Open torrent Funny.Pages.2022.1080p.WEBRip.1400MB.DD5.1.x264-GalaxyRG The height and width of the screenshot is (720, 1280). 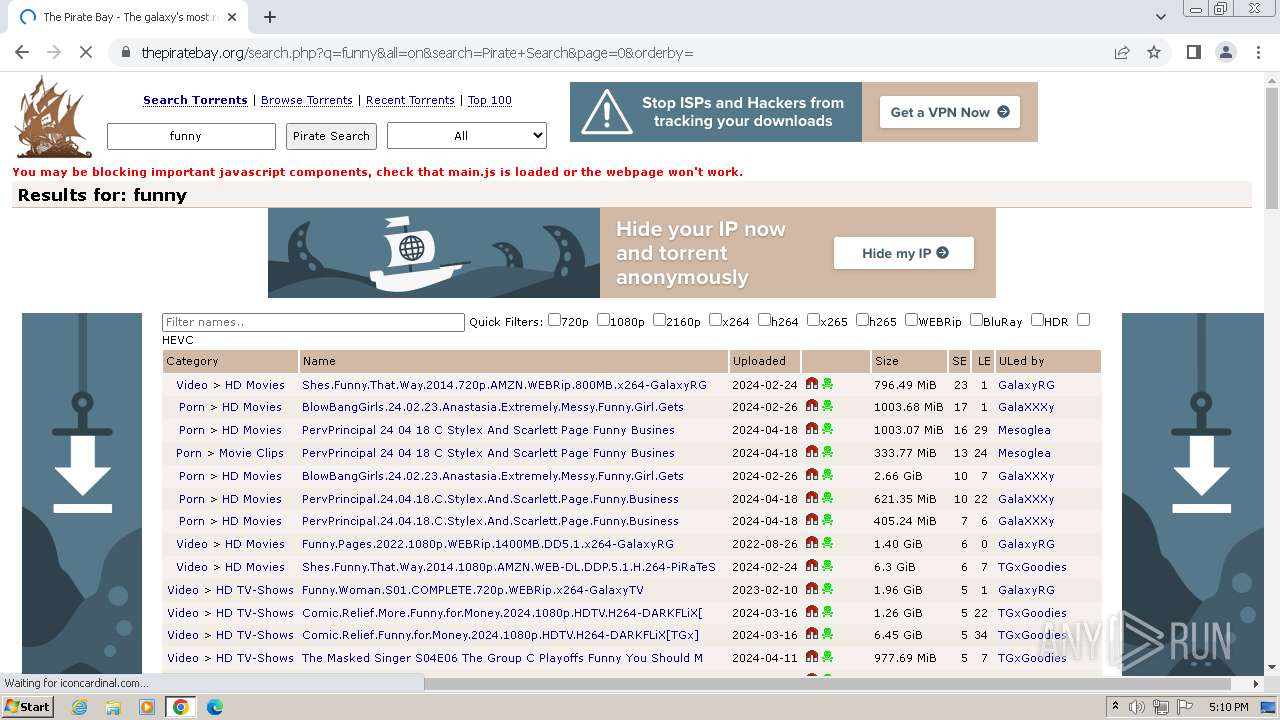[488, 544]
